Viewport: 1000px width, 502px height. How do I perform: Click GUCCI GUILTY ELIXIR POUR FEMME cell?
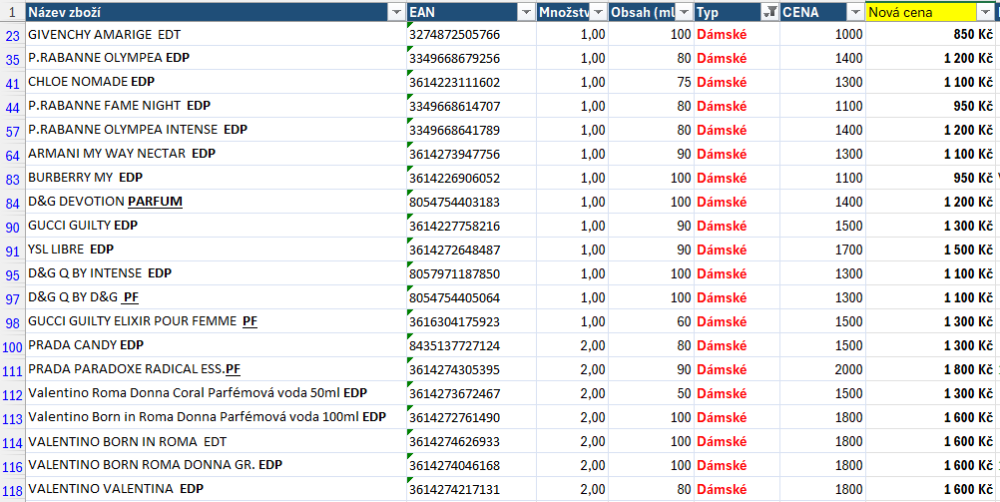[x=216, y=321]
